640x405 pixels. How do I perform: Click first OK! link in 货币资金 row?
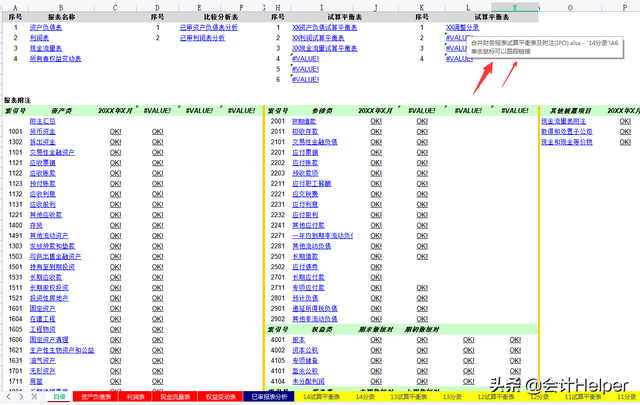pyautogui.click(x=116, y=131)
